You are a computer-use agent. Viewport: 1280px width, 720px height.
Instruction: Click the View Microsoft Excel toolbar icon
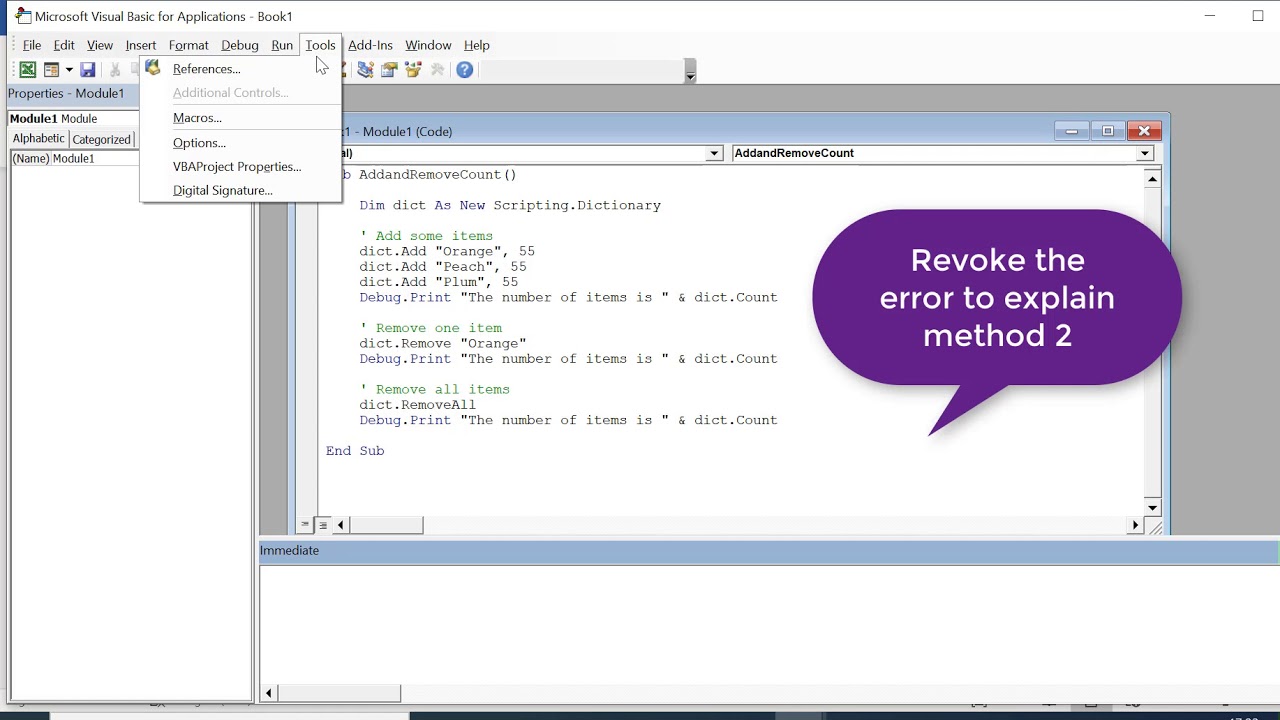coord(28,70)
